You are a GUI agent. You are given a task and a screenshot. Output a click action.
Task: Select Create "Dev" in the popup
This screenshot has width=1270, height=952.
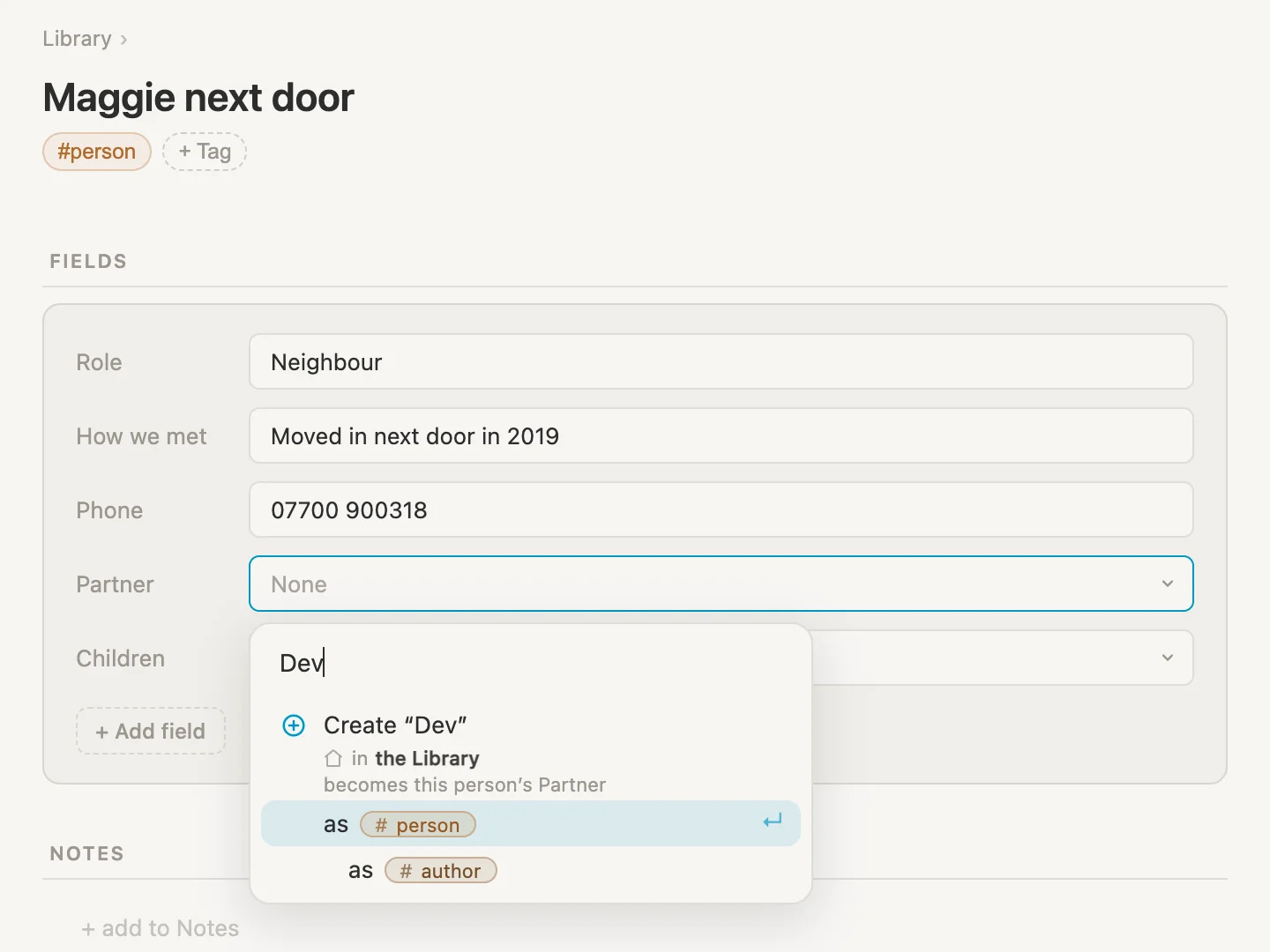click(395, 725)
